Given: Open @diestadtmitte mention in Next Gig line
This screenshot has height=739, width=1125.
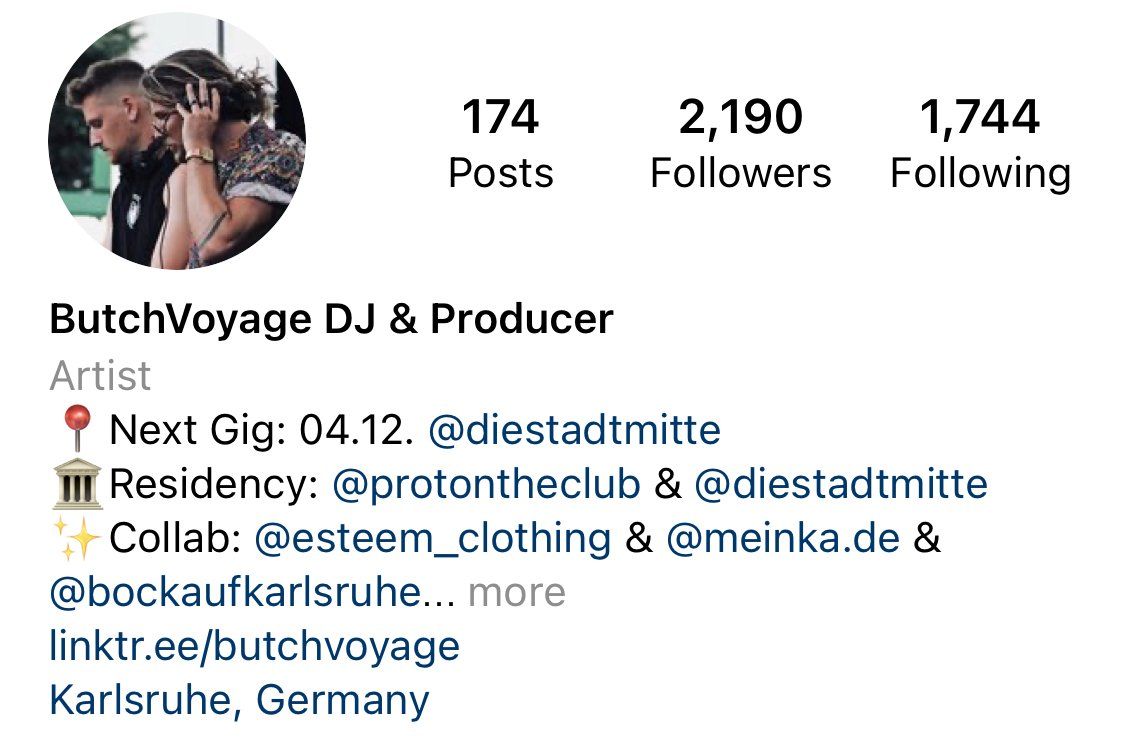Looking at the screenshot, I should [x=574, y=430].
